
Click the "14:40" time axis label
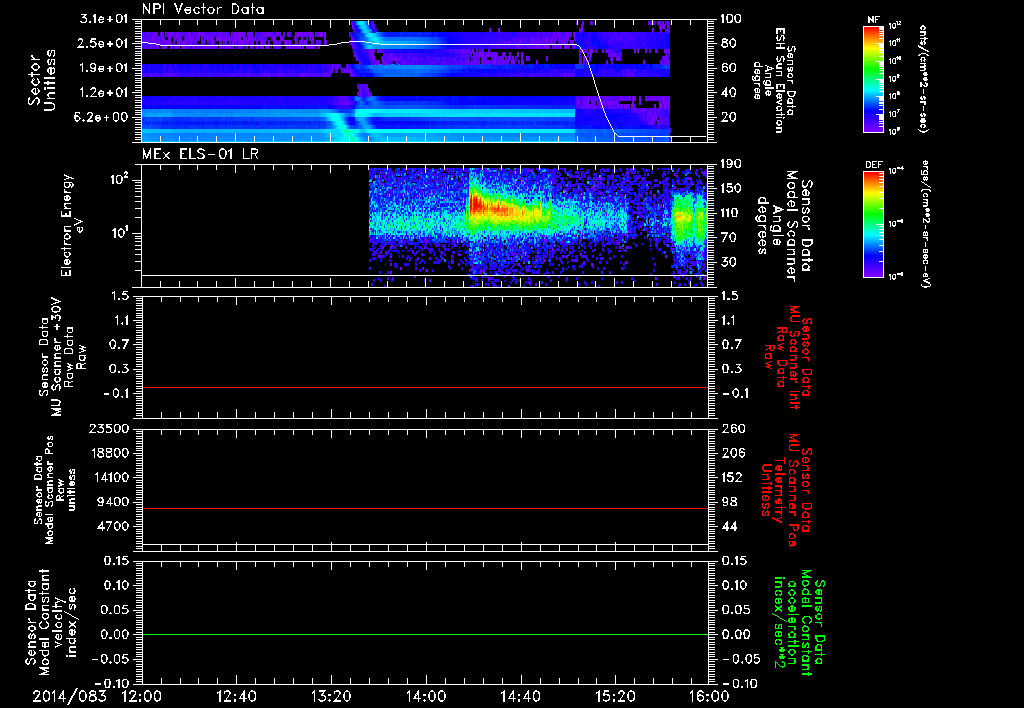tap(520, 696)
